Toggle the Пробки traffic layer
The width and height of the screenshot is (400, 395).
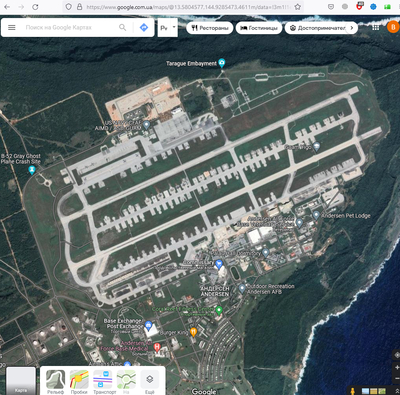(79, 382)
